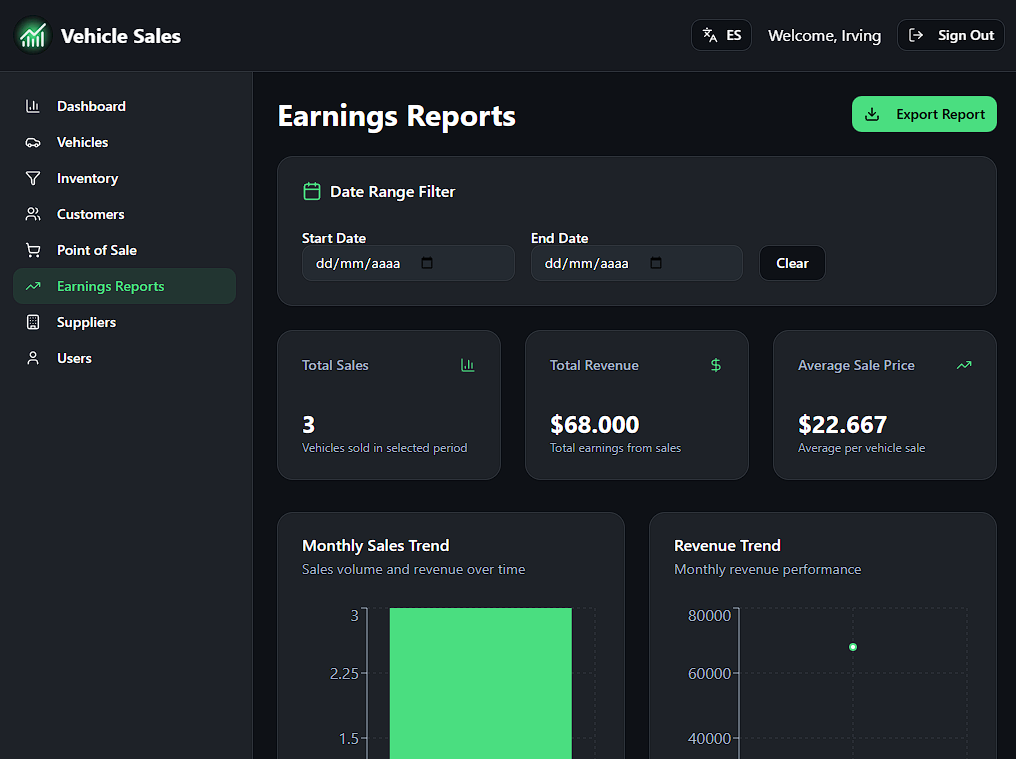Go to the Vehicles page
The height and width of the screenshot is (759, 1016).
click(124, 143)
